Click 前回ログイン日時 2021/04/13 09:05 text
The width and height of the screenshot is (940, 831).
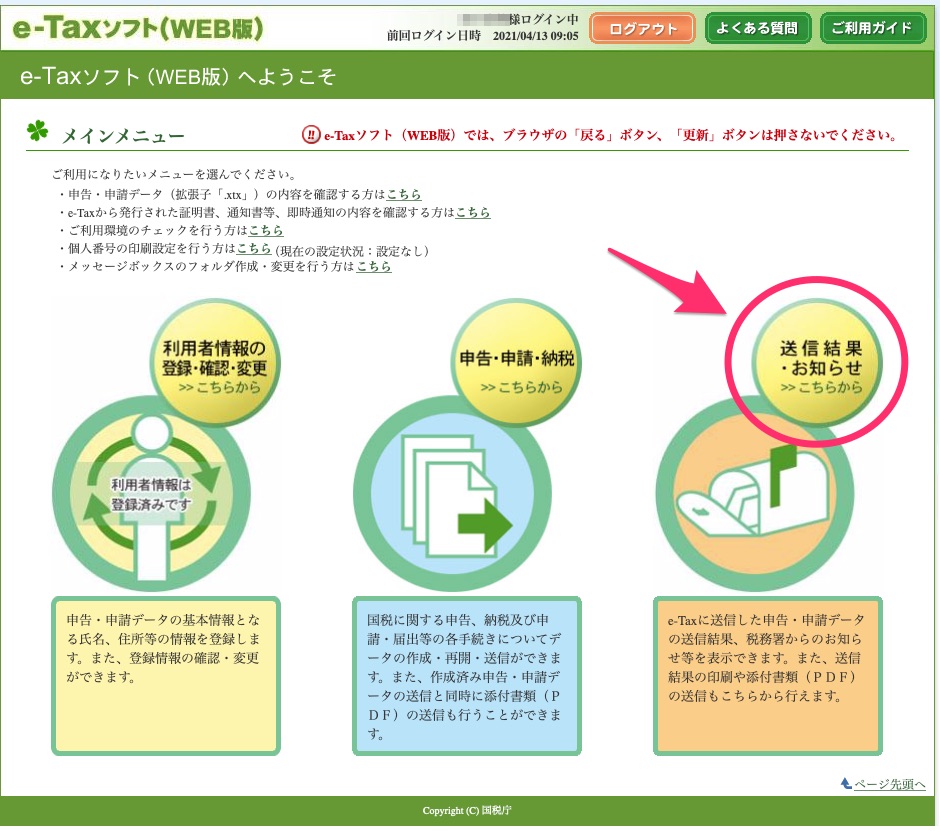click(x=483, y=36)
